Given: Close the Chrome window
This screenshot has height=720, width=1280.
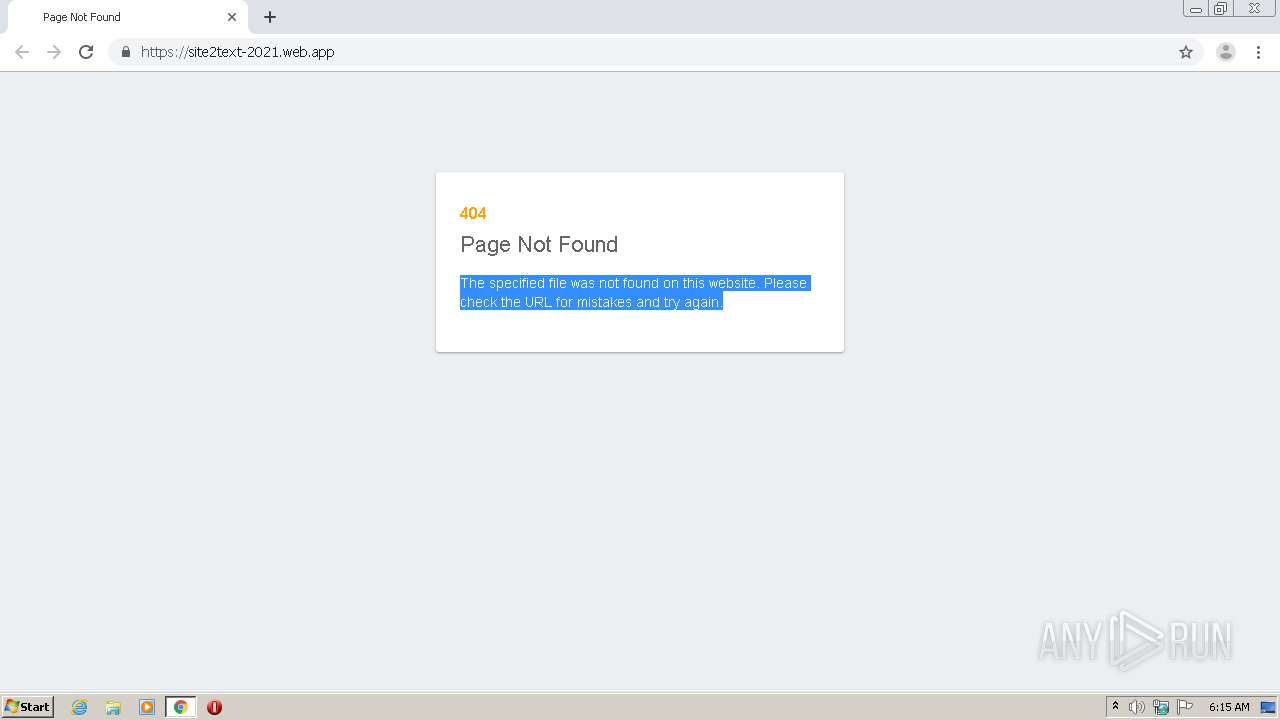Looking at the screenshot, I should click(1254, 9).
